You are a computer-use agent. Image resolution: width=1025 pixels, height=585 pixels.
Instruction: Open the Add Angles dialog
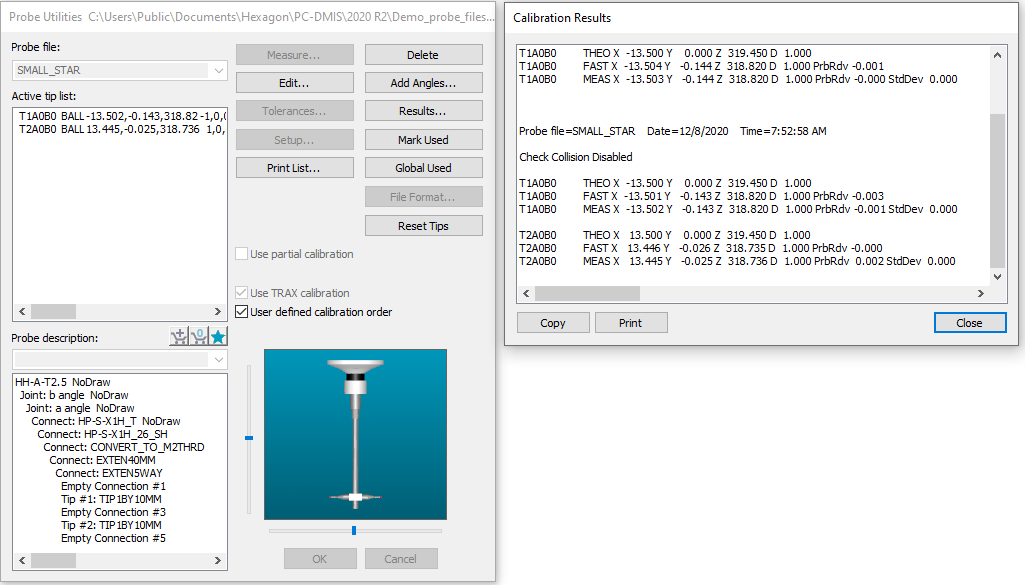pos(423,82)
